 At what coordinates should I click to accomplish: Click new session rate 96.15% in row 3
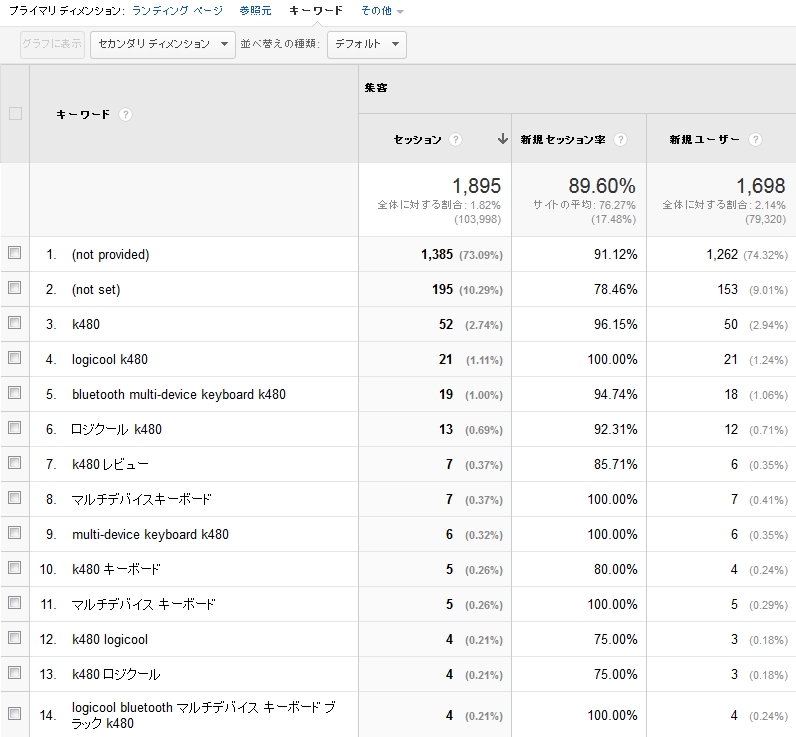tap(615, 324)
